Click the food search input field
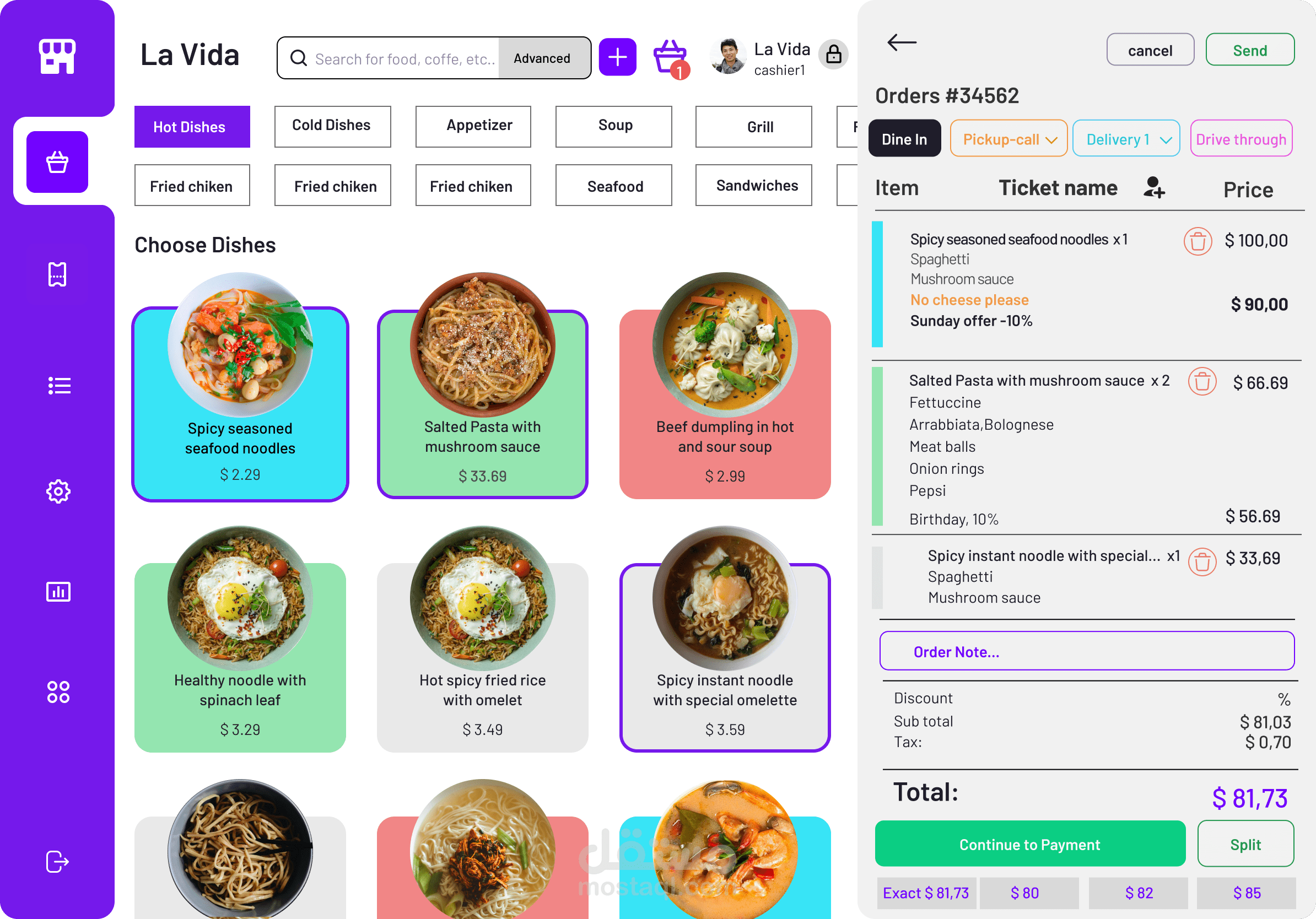1316x919 pixels. coord(401,58)
